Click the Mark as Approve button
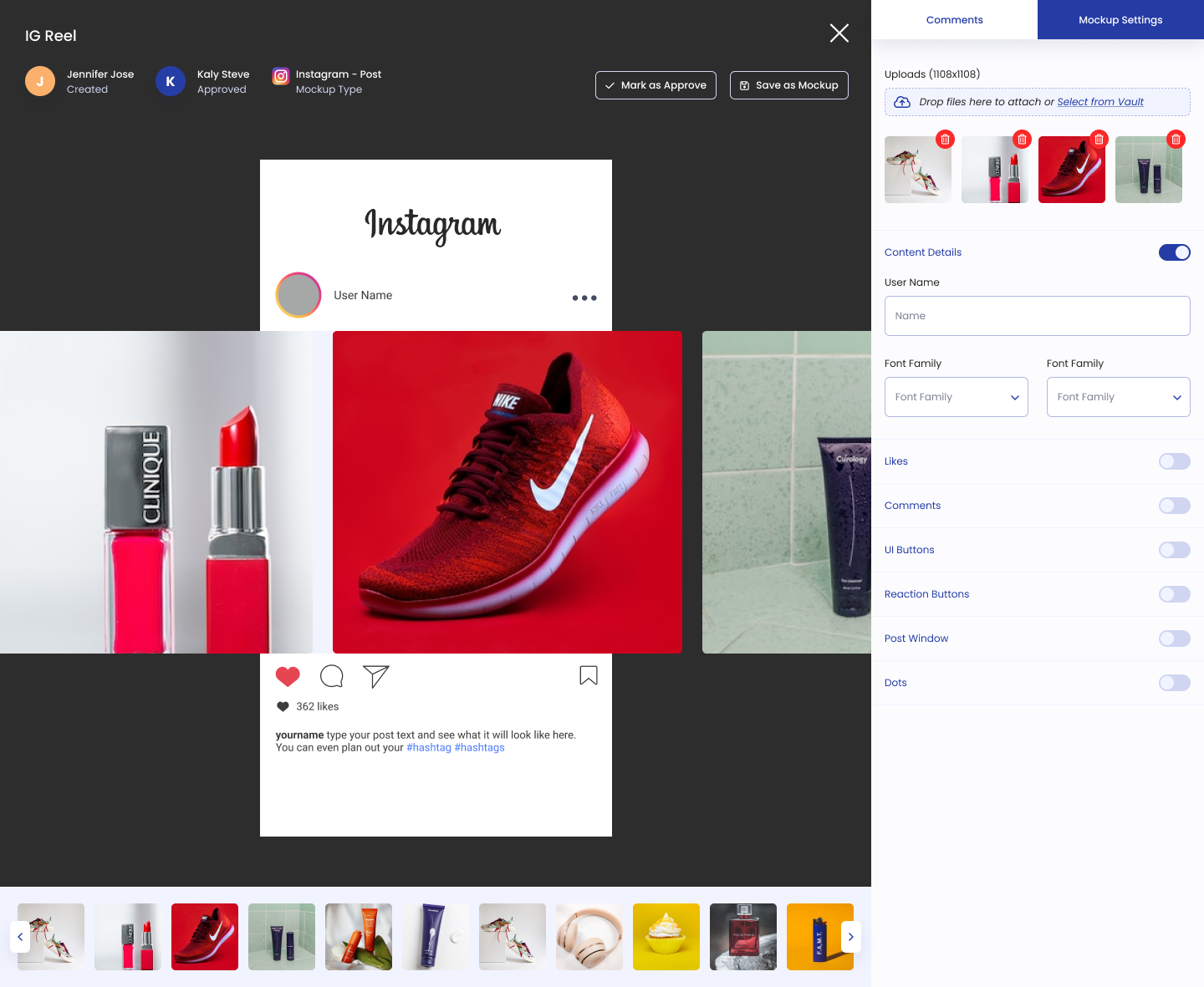This screenshot has width=1204, height=987. [x=656, y=85]
